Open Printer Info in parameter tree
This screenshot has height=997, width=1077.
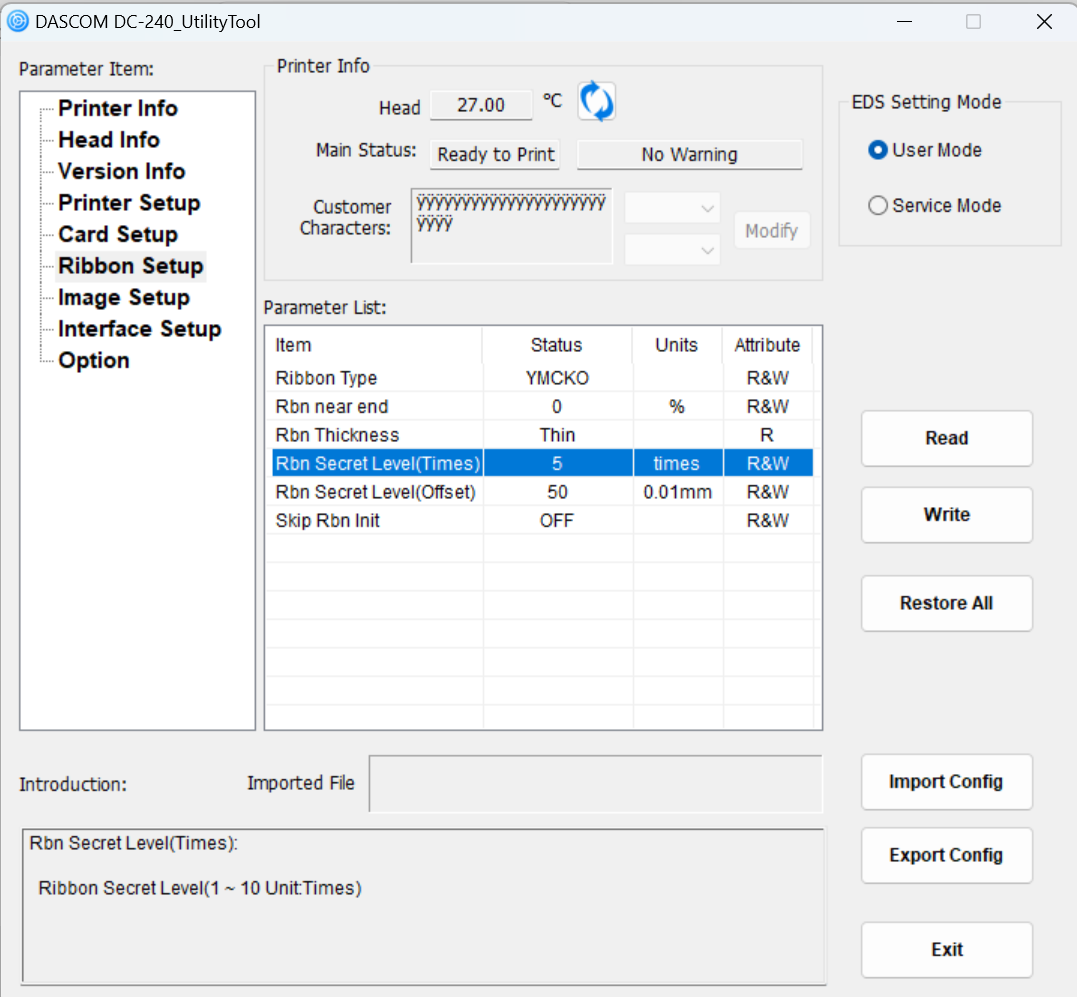tap(118, 108)
